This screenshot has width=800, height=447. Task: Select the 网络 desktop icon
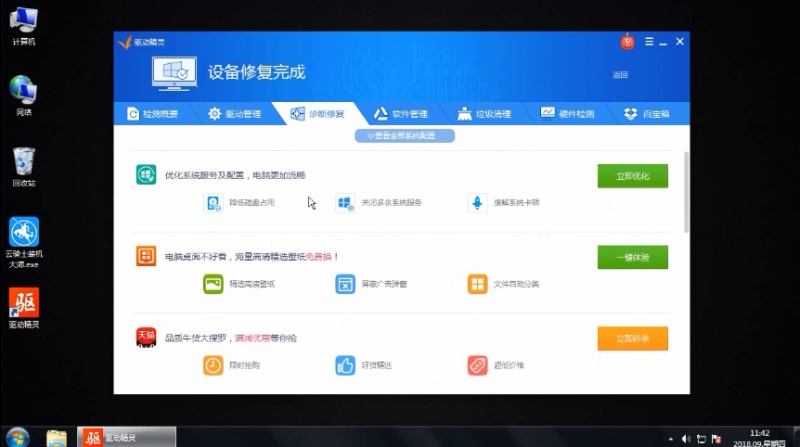click(23, 95)
